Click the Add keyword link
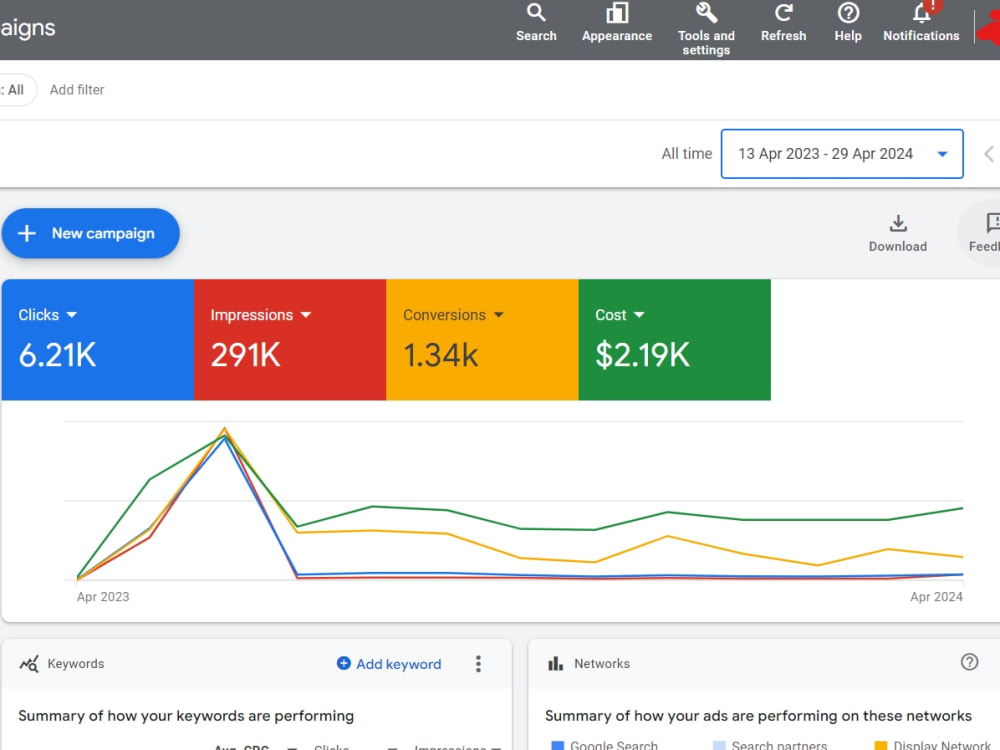Viewport: 1000px width, 750px height. pos(399,664)
